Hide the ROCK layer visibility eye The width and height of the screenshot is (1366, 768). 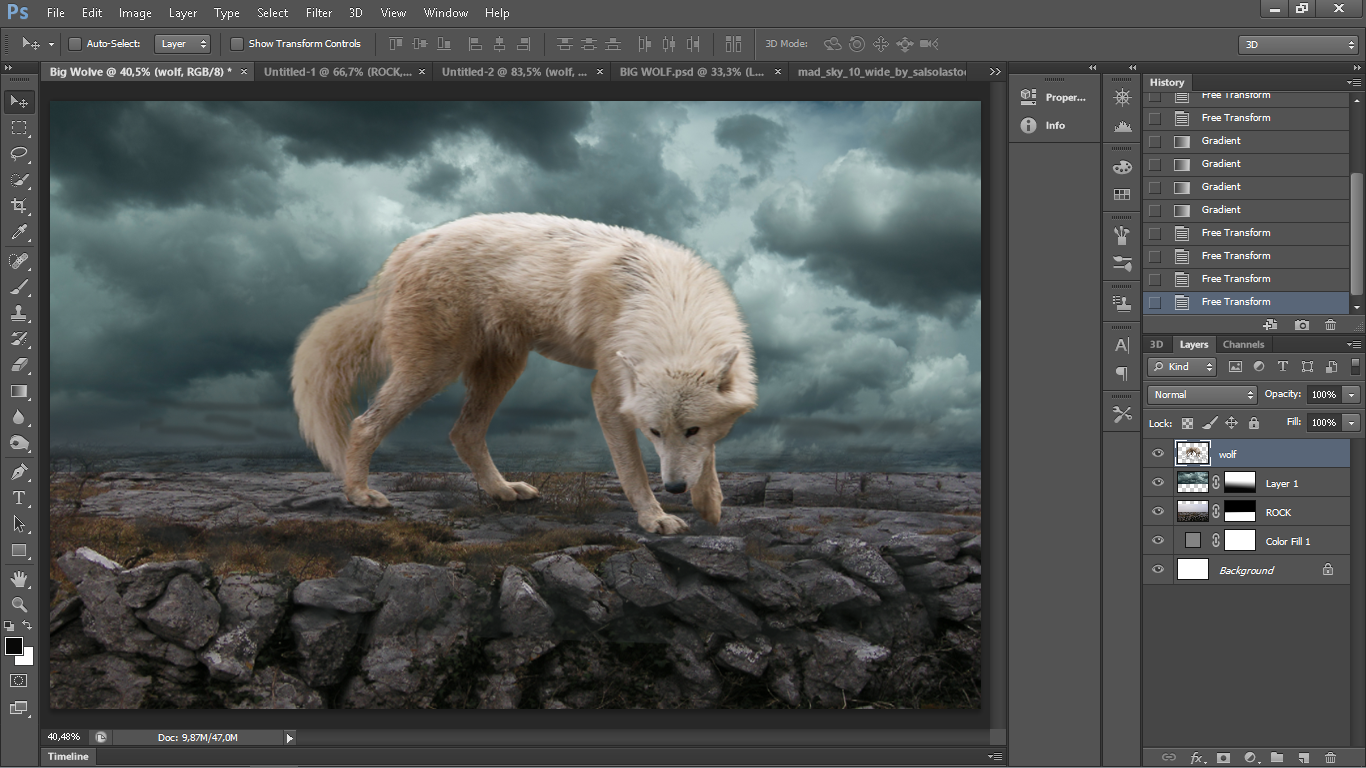point(1158,512)
